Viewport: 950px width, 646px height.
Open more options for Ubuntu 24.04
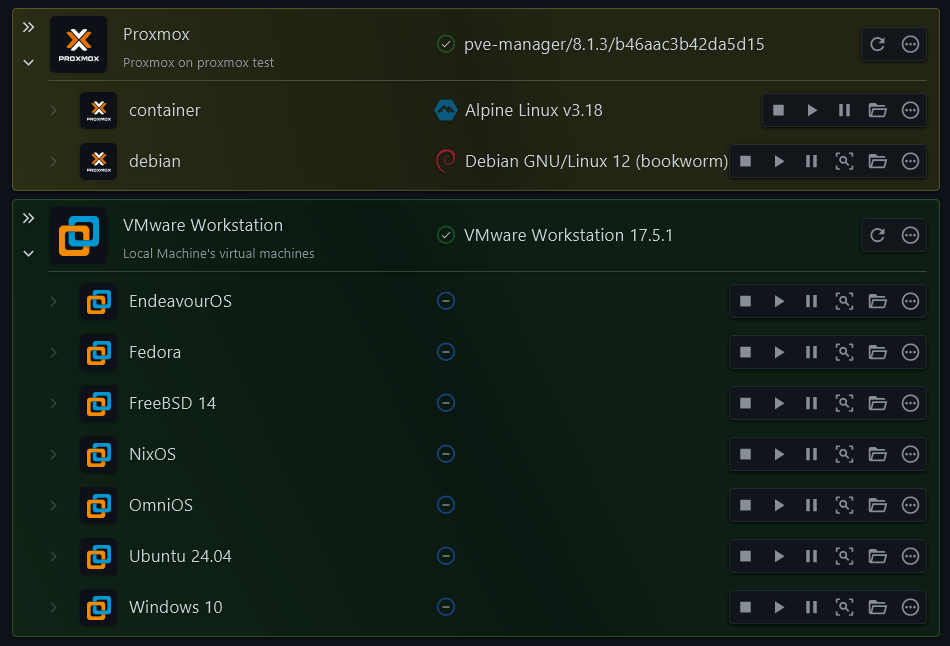910,556
